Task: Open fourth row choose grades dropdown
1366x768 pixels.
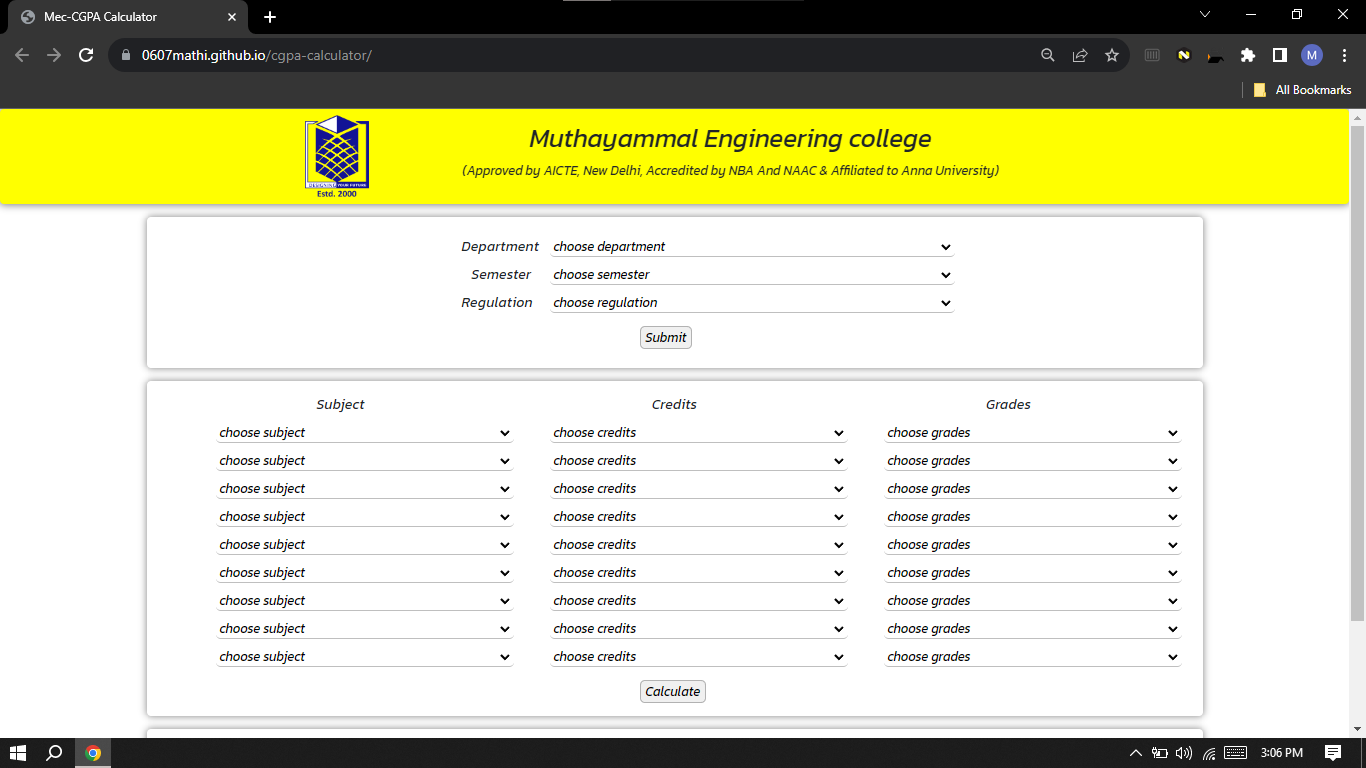Action: coord(1033,517)
